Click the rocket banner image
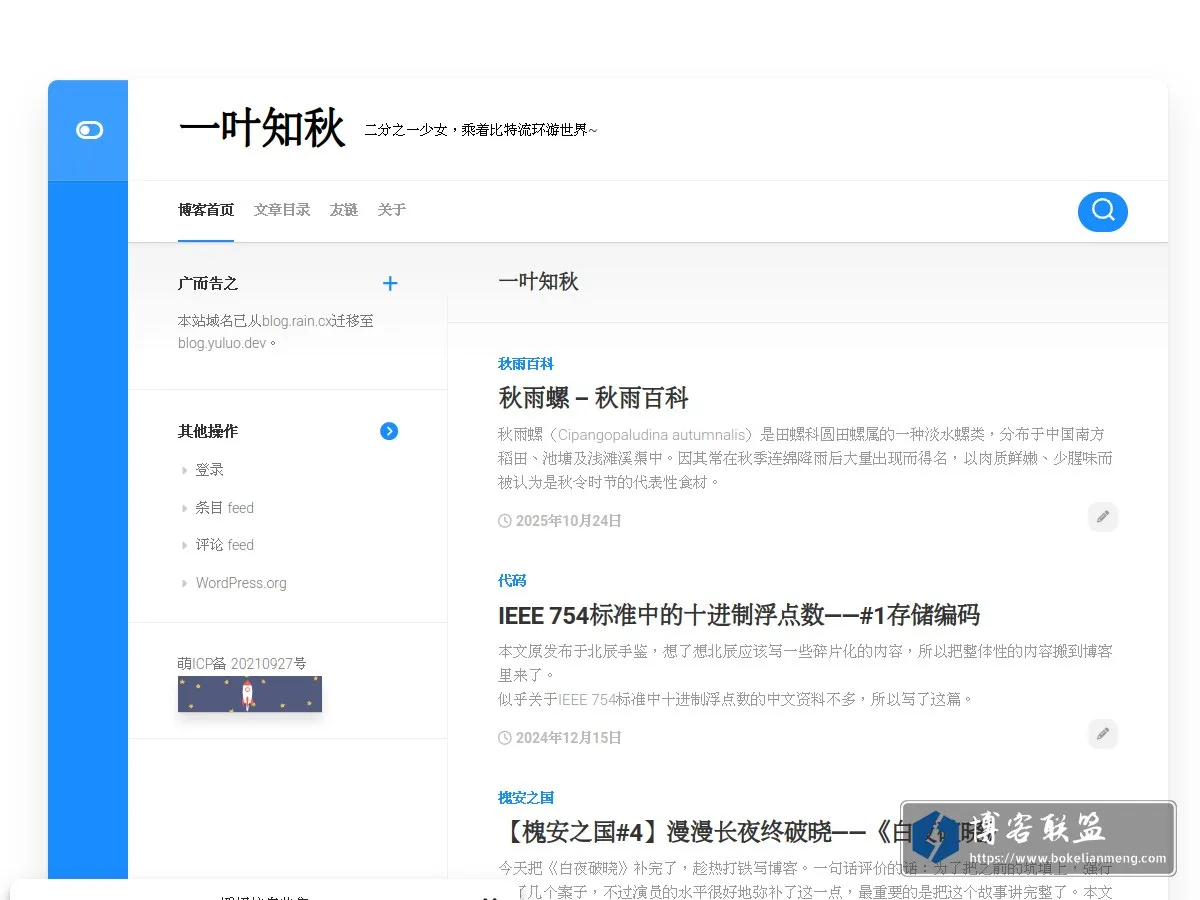Viewport: 1200px width, 900px height. point(250,694)
